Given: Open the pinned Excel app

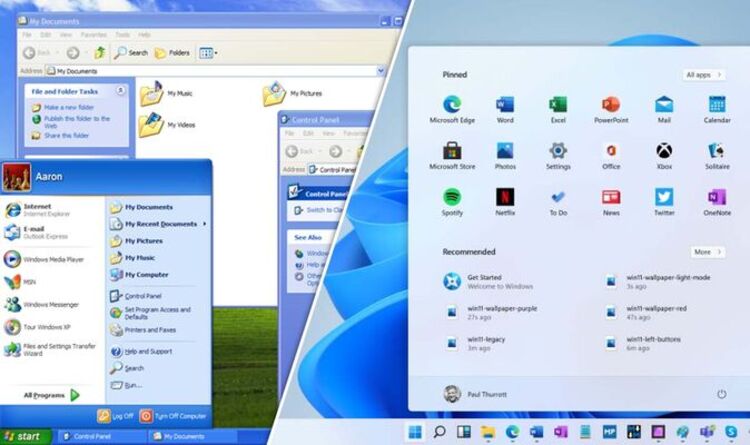Looking at the screenshot, I should 558,110.
